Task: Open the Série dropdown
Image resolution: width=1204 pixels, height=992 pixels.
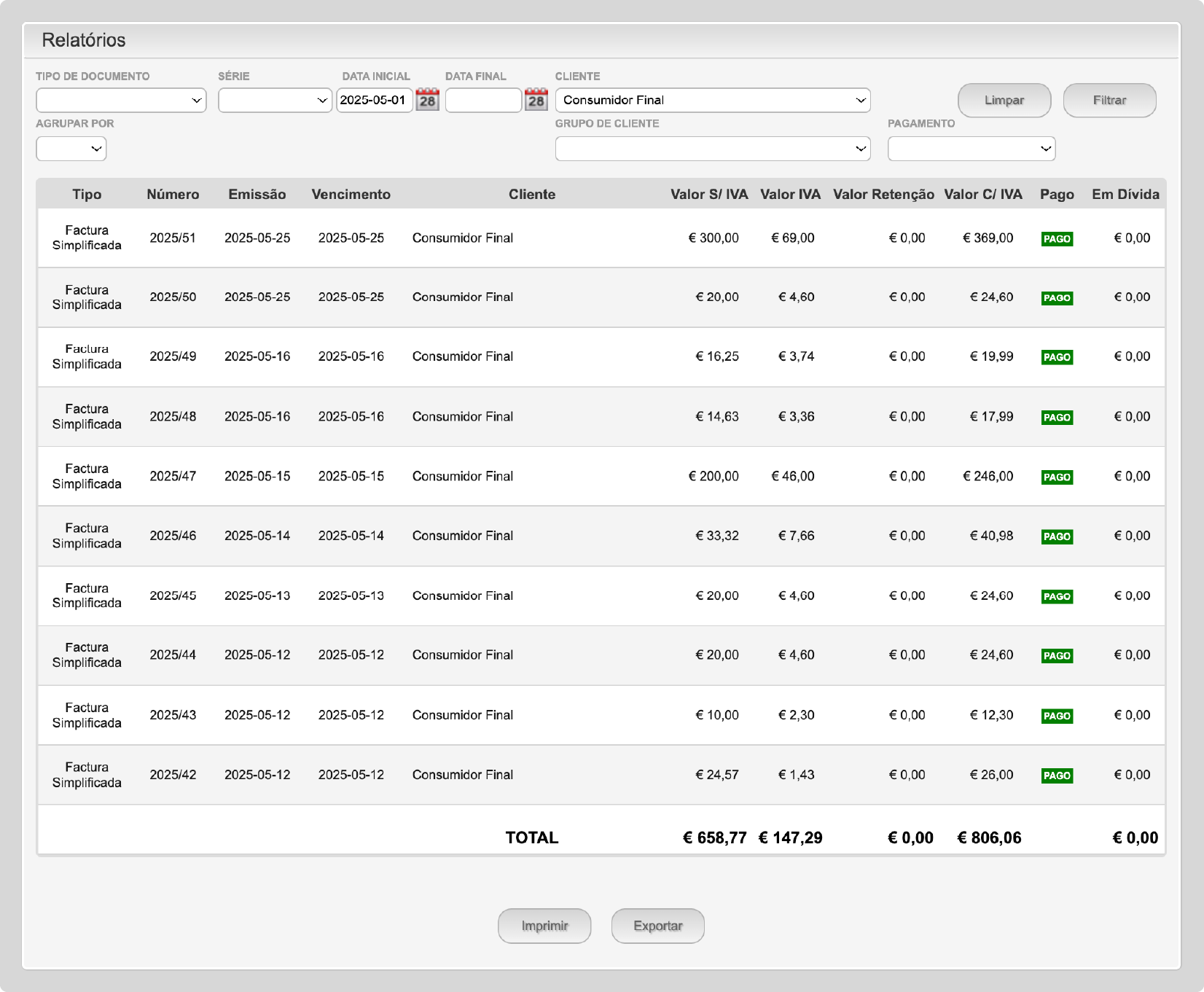Action: pos(275,101)
